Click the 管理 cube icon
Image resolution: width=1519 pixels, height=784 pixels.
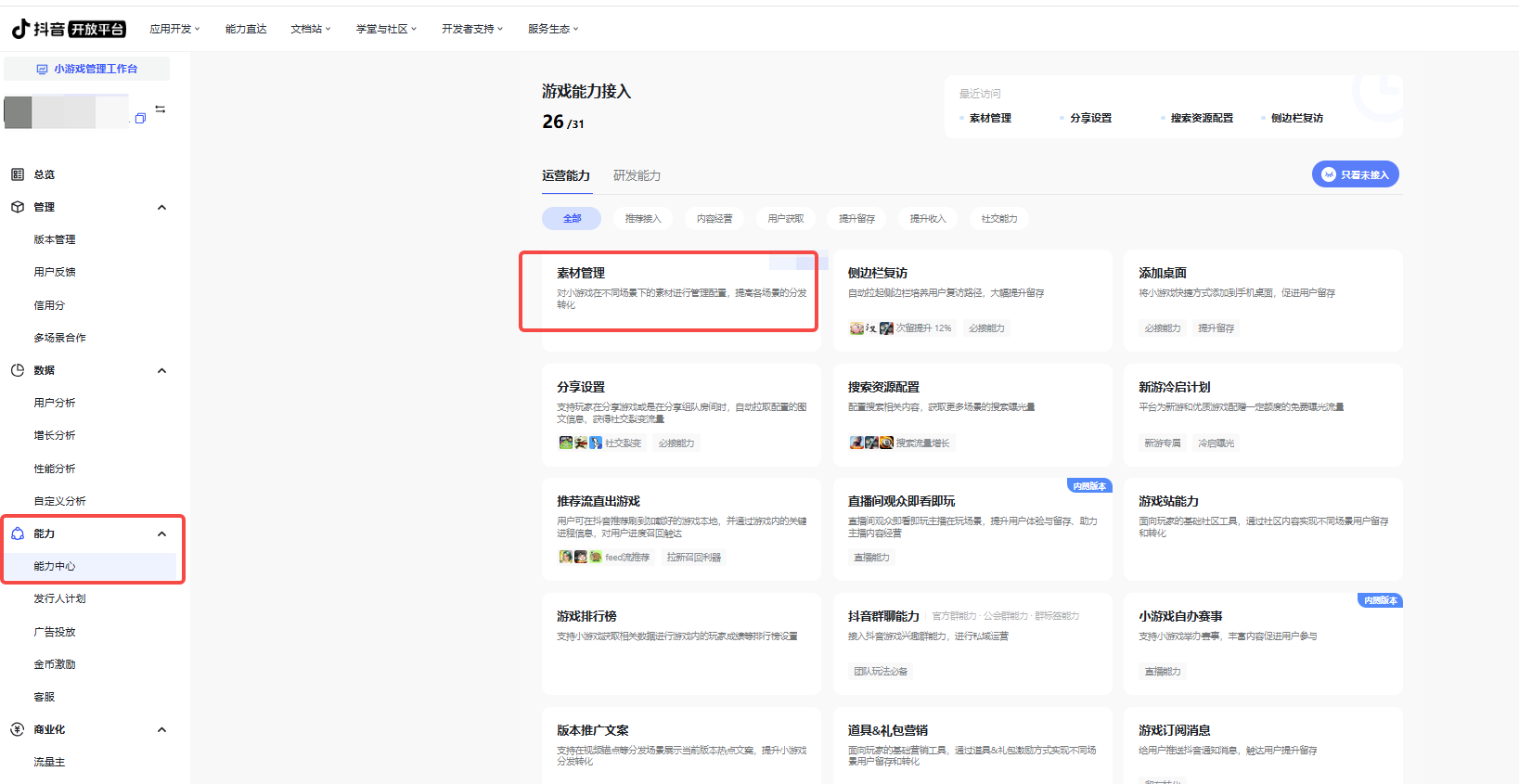tap(18, 207)
